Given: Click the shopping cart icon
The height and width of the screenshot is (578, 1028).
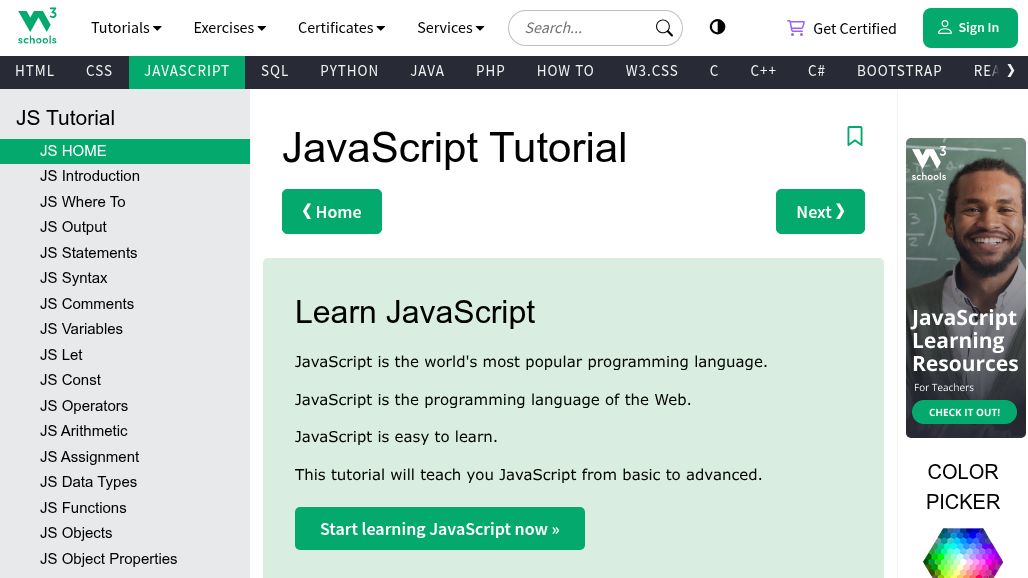Looking at the screenshot, I should (796, 28).
